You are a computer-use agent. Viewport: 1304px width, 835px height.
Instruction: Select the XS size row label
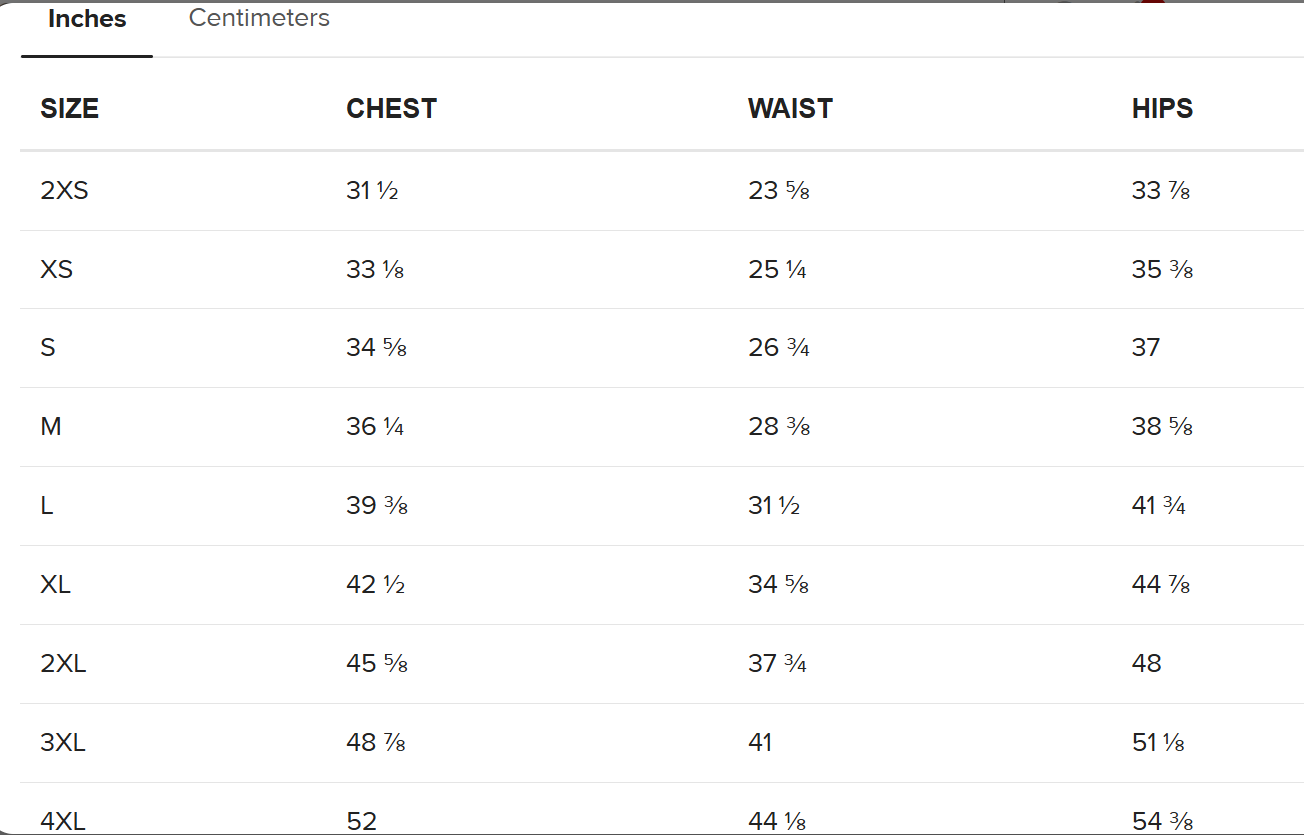tap(57, 269)
